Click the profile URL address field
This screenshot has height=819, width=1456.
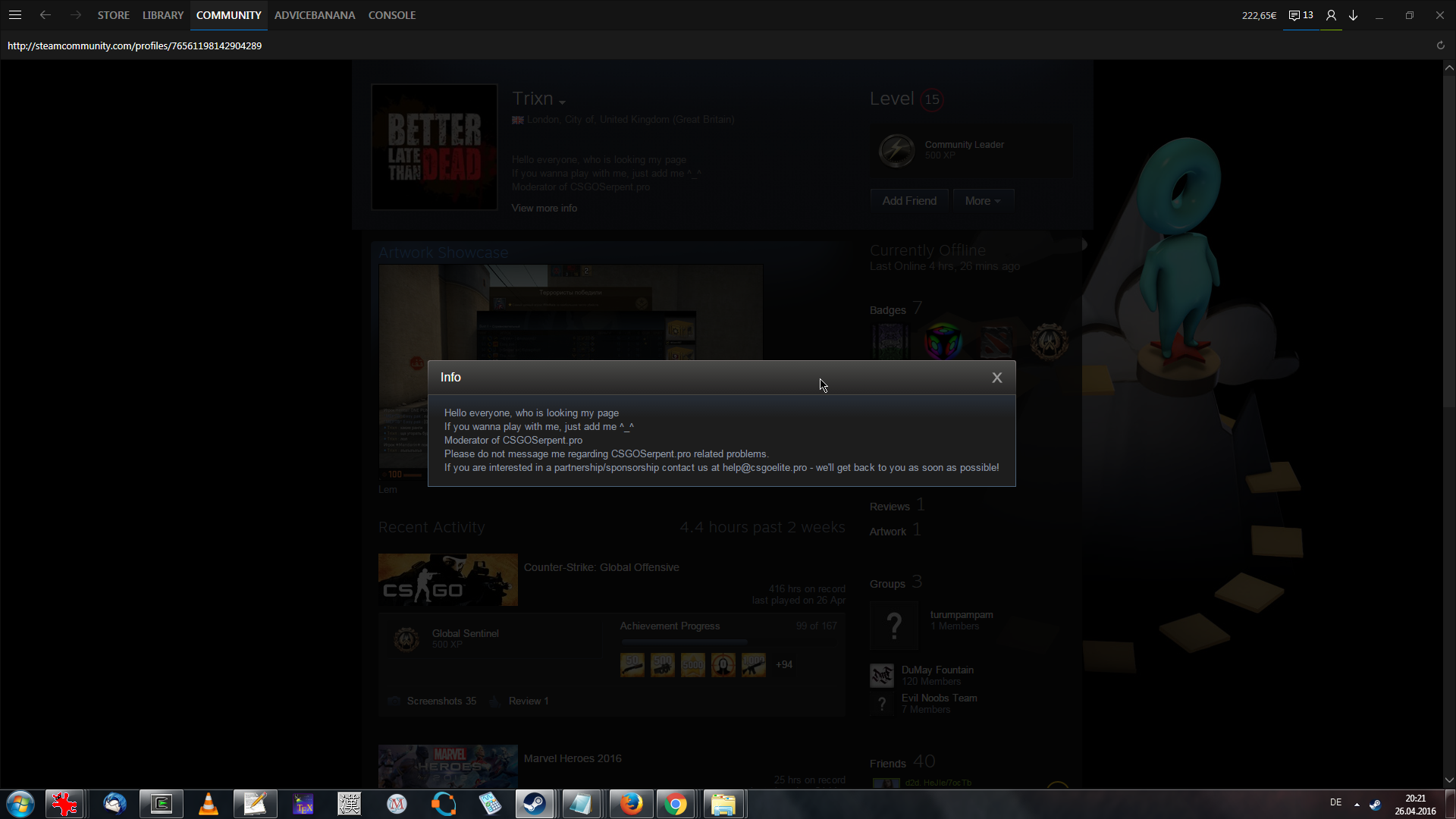(x=134, y=45)
